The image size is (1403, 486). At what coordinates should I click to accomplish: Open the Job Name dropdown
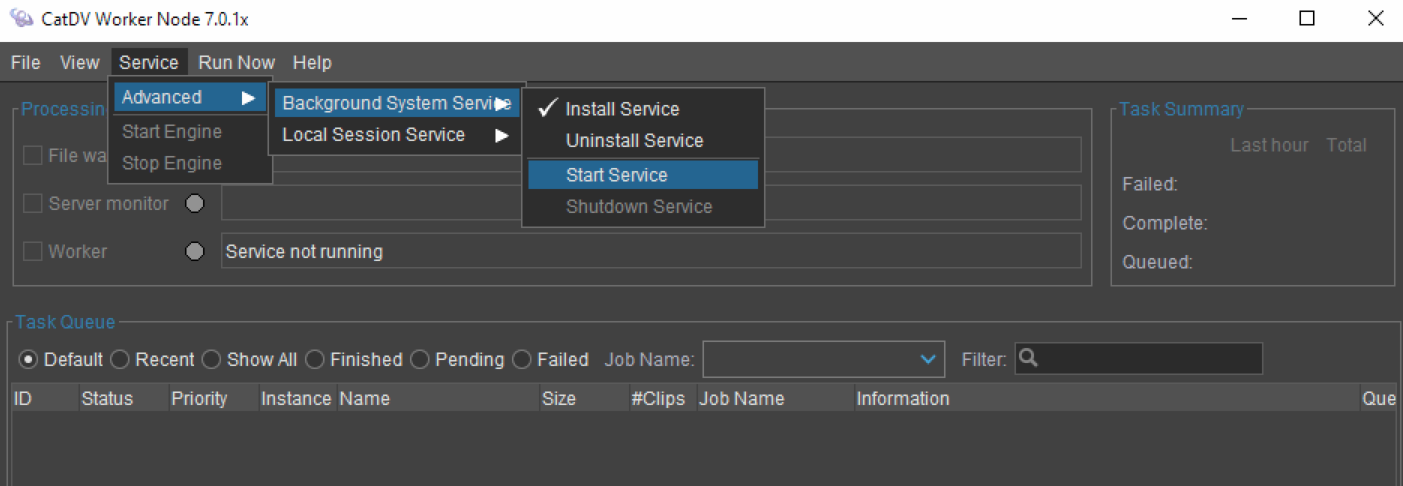[824, 359]
